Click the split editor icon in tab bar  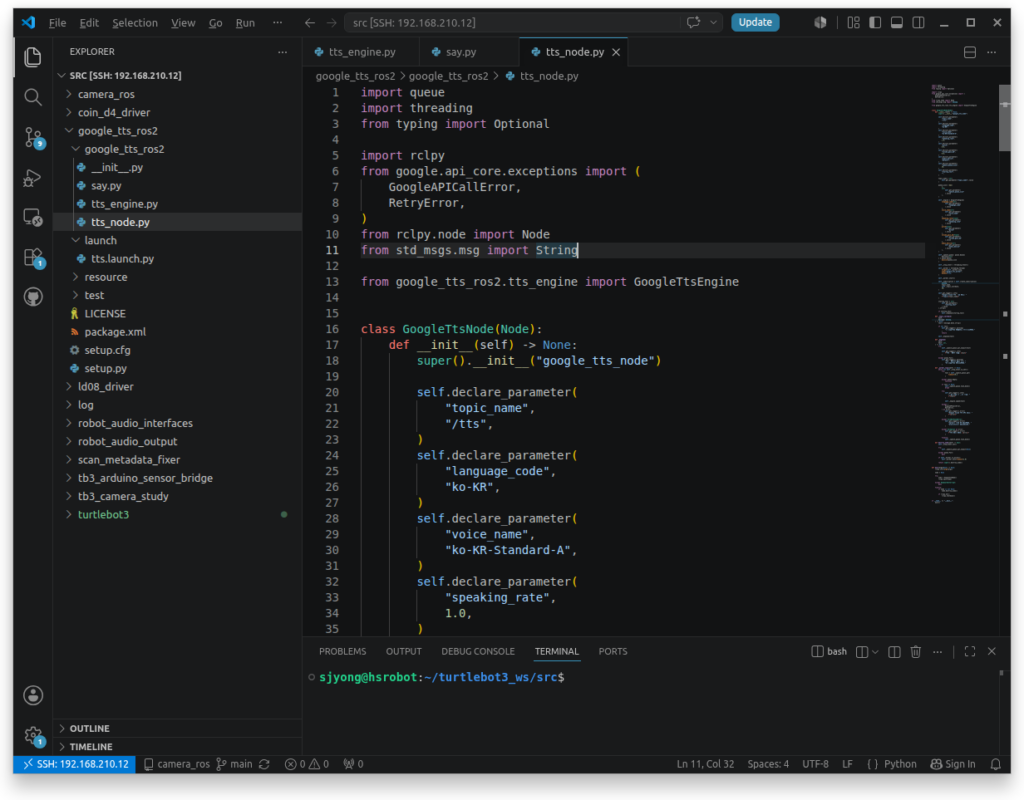(x=970, y=52)
